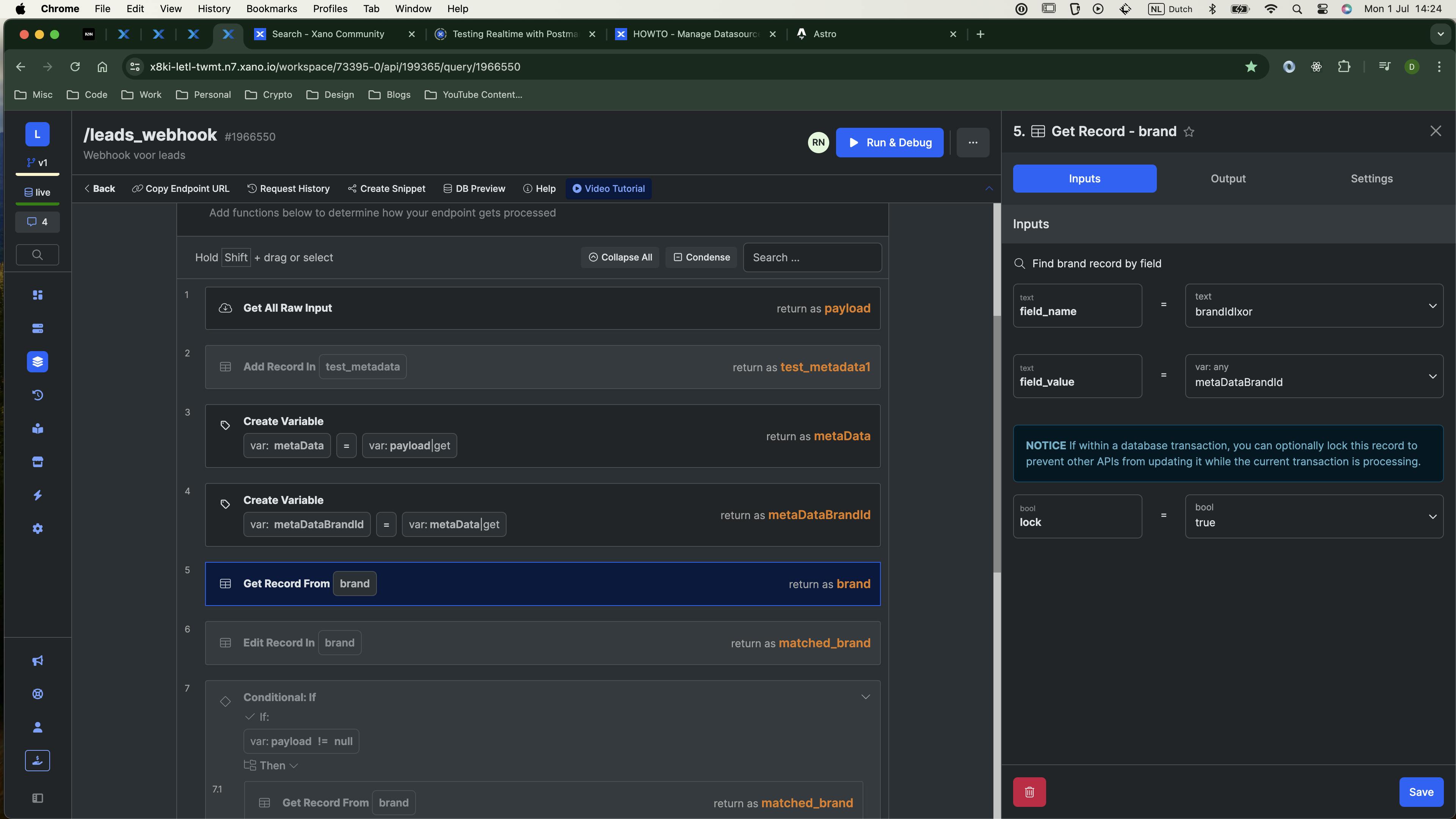Open the settings gear in left sidebar
This screenshot has width=1456, height=819.
tap(37, 529)
